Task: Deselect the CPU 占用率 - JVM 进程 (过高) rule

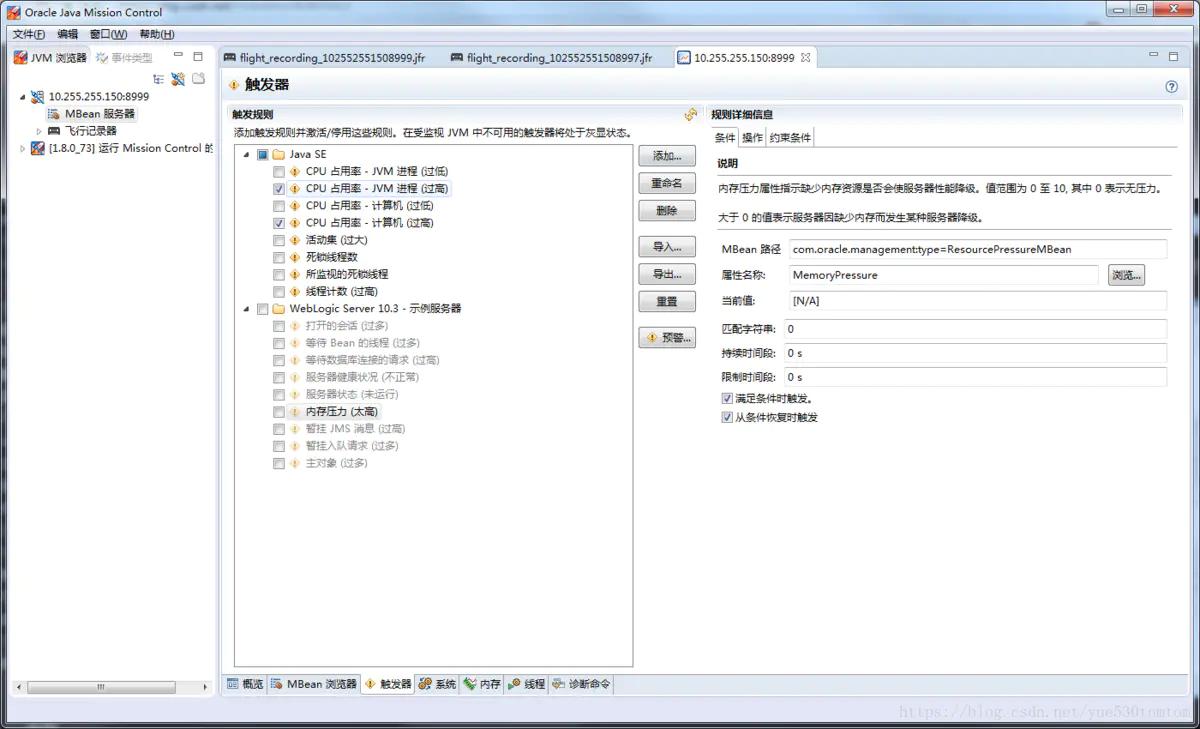Action: click(x=277, y=188)
